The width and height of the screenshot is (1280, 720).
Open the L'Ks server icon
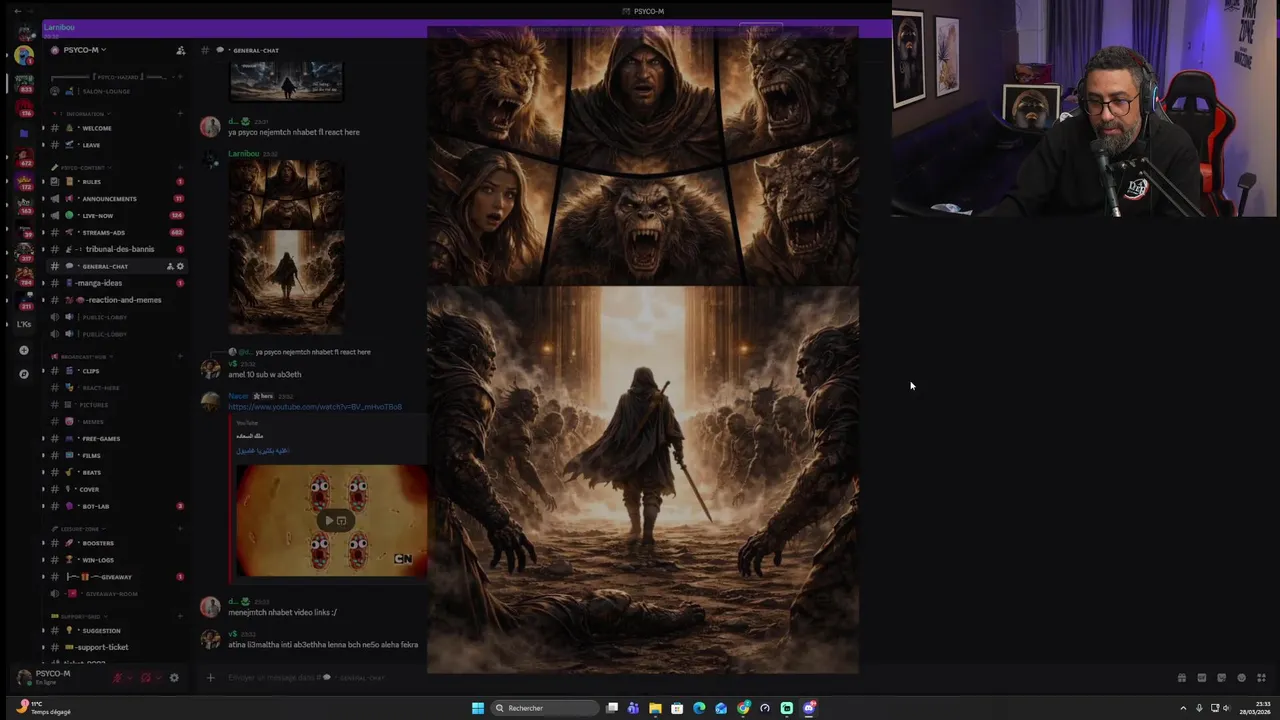[24, 324]
